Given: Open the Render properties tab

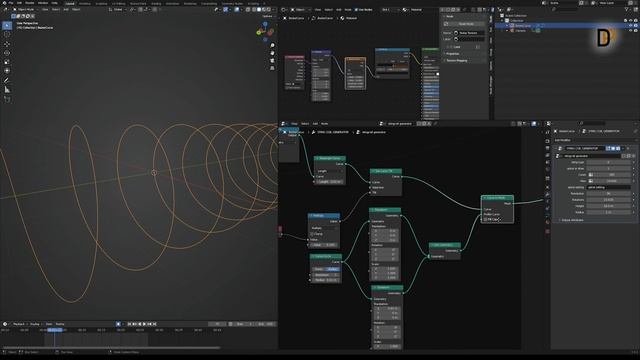Looking at the screenshot, I should 547,141.
